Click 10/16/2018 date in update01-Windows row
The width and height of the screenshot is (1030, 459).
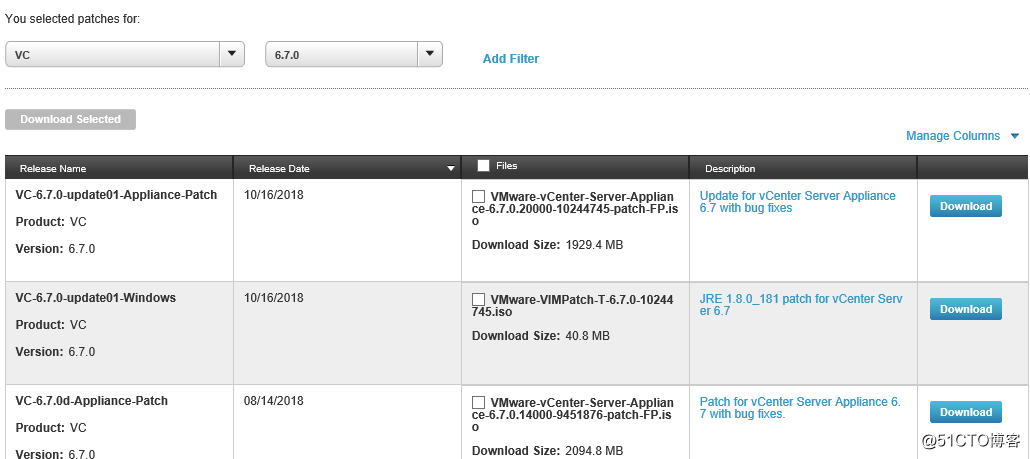[273, 297]
